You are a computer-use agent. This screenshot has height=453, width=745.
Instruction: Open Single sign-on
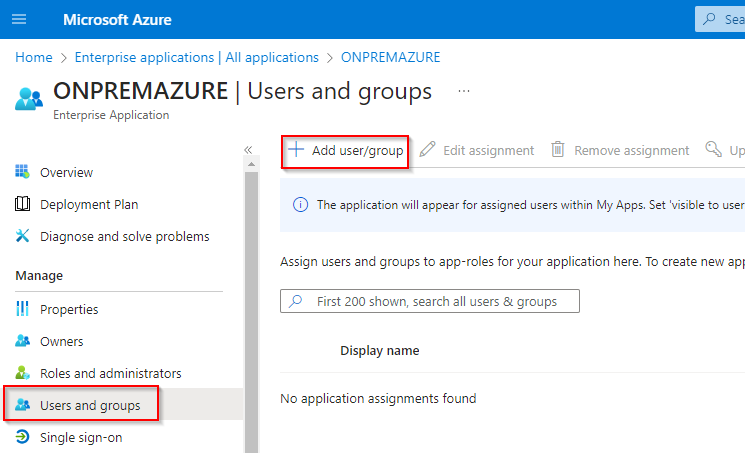pyautogui.click(x=81, y=437)
